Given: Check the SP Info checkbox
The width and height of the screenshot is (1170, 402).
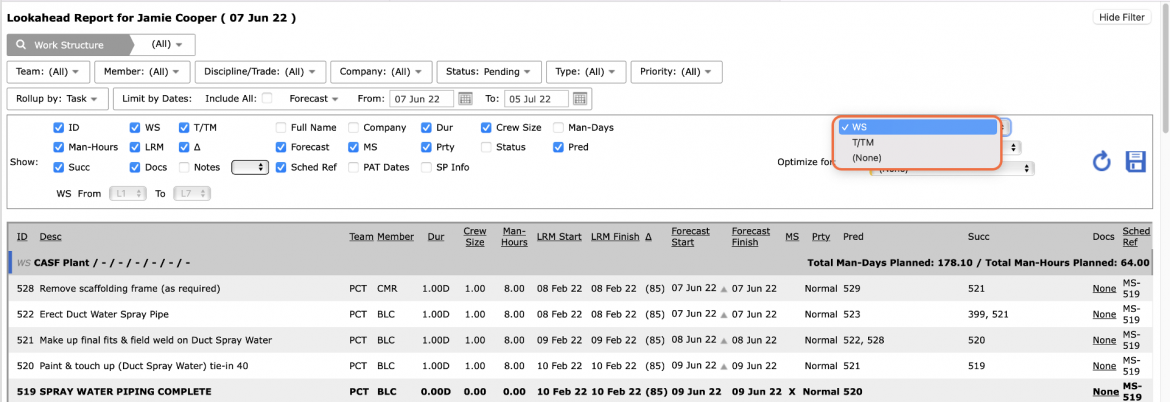Looking at the screenshot, I should [426, 167].
